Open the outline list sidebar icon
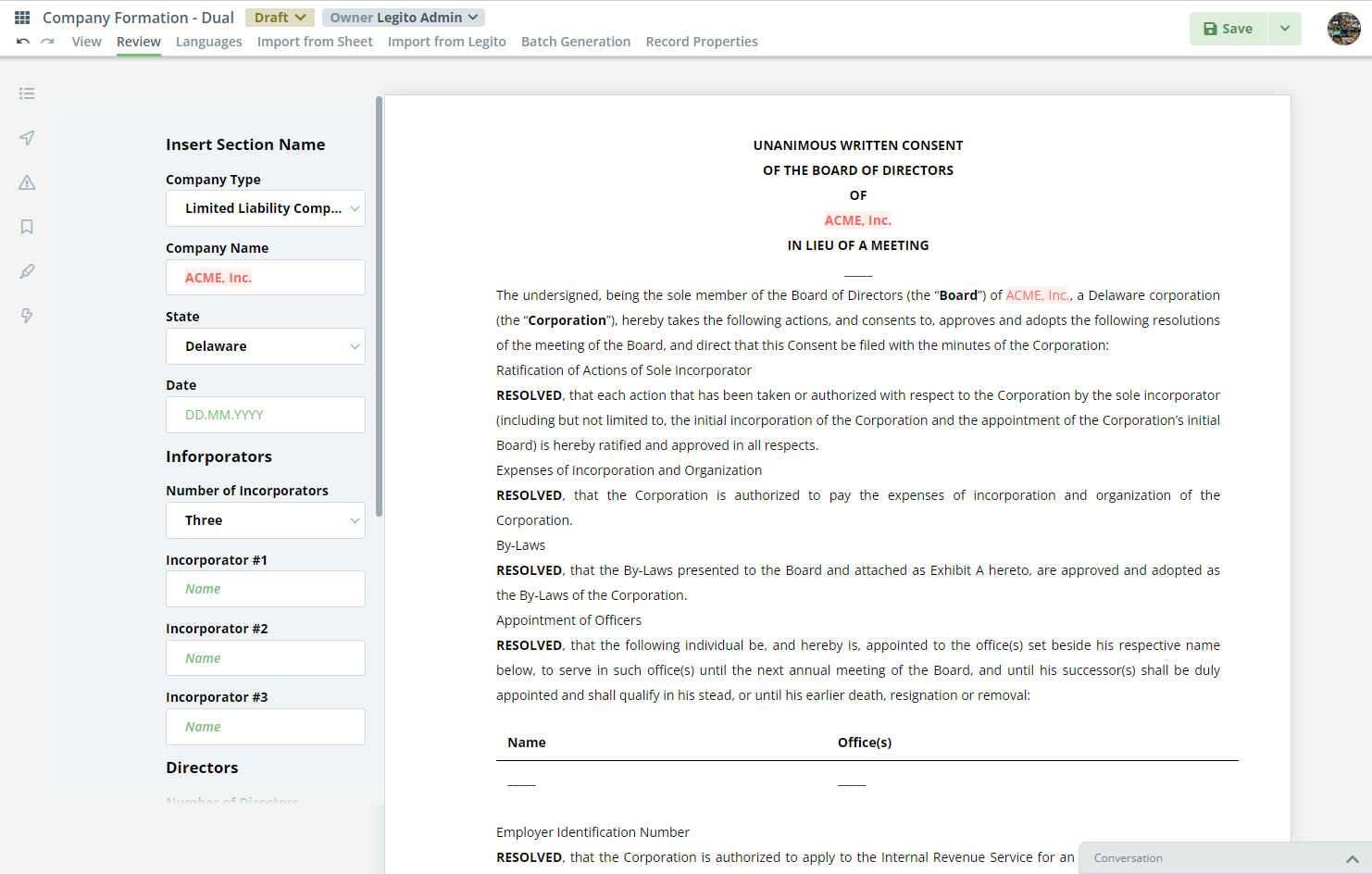This screenshot has width=1372, height=874. [x=27, y=94]
